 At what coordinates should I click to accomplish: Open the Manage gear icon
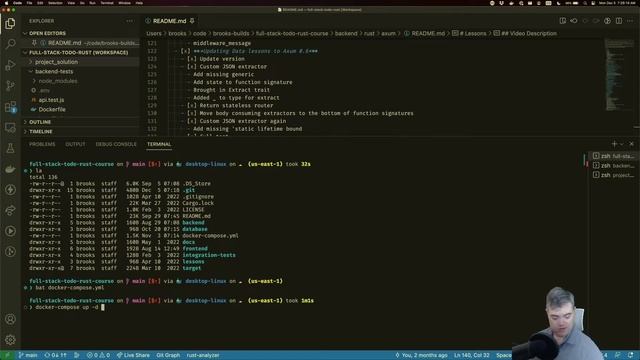(10, 339)
